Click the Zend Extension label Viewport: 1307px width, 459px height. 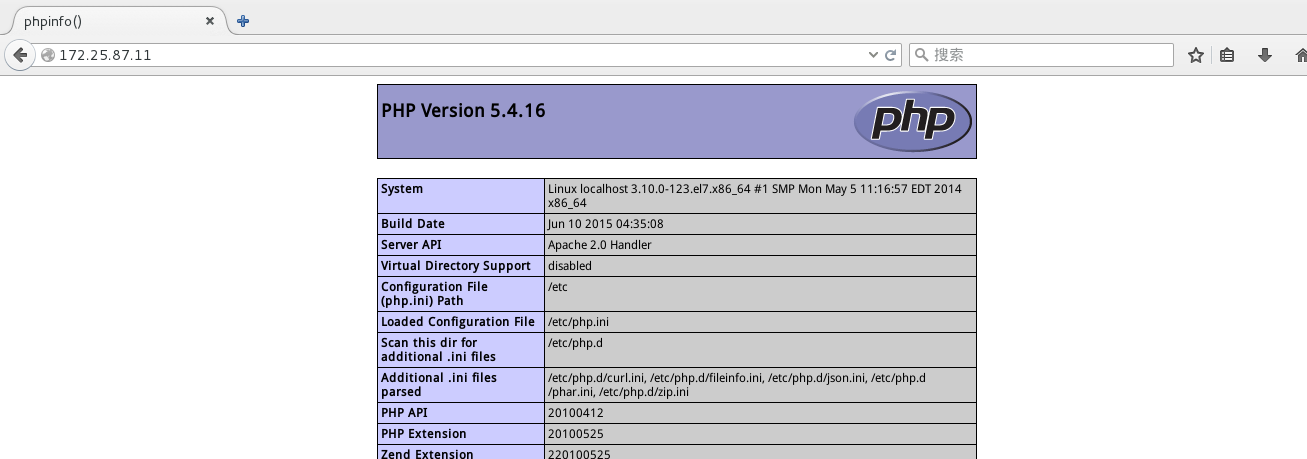(427, 454)
